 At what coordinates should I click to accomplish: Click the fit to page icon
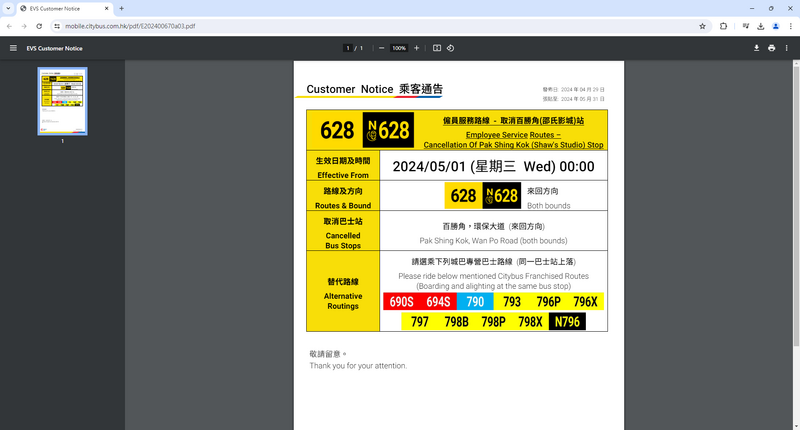point(437,48)
